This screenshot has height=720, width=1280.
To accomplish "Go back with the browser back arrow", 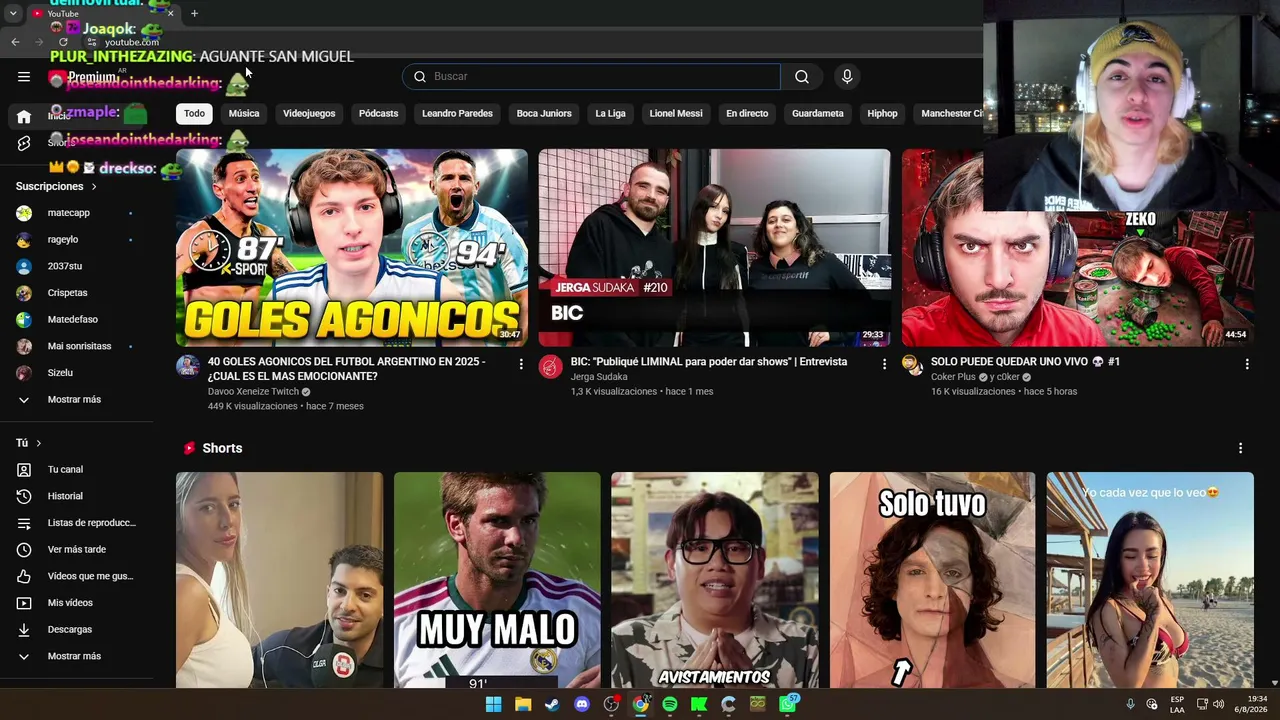I will pos(15,42).
